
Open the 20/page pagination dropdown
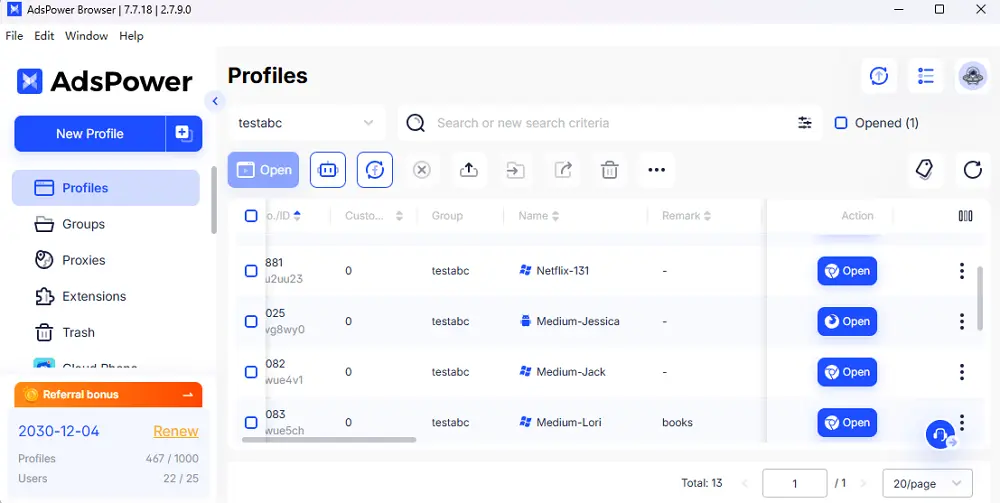[x=927, y=483]
